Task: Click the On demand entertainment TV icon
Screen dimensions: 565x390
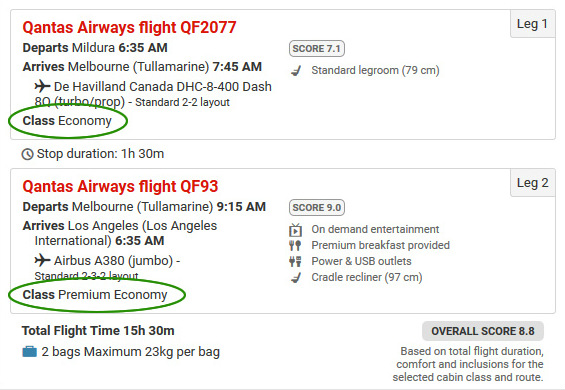Action: tap(295, 230)
